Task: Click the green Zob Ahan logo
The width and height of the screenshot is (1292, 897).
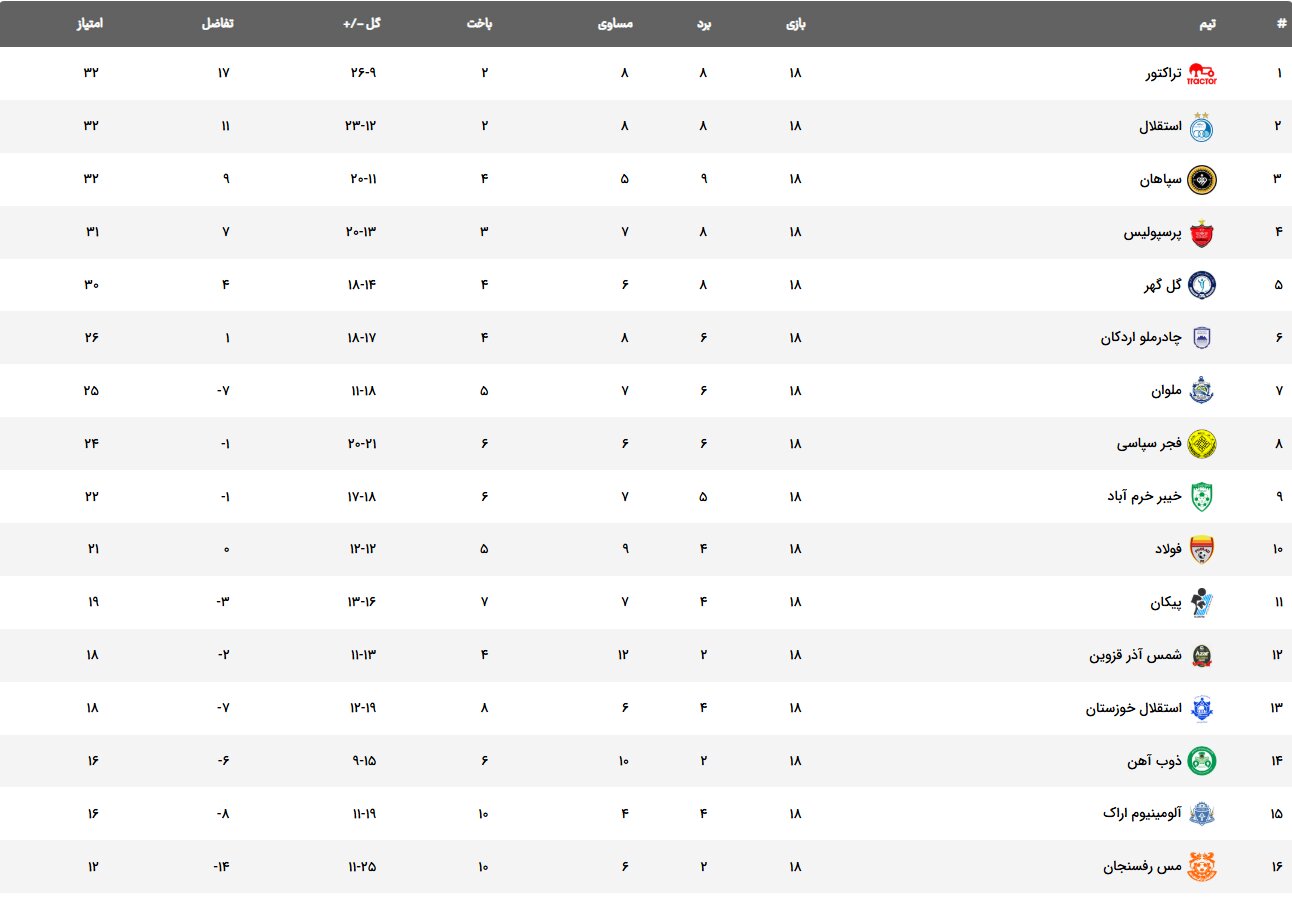Action: click(1201, 761)
